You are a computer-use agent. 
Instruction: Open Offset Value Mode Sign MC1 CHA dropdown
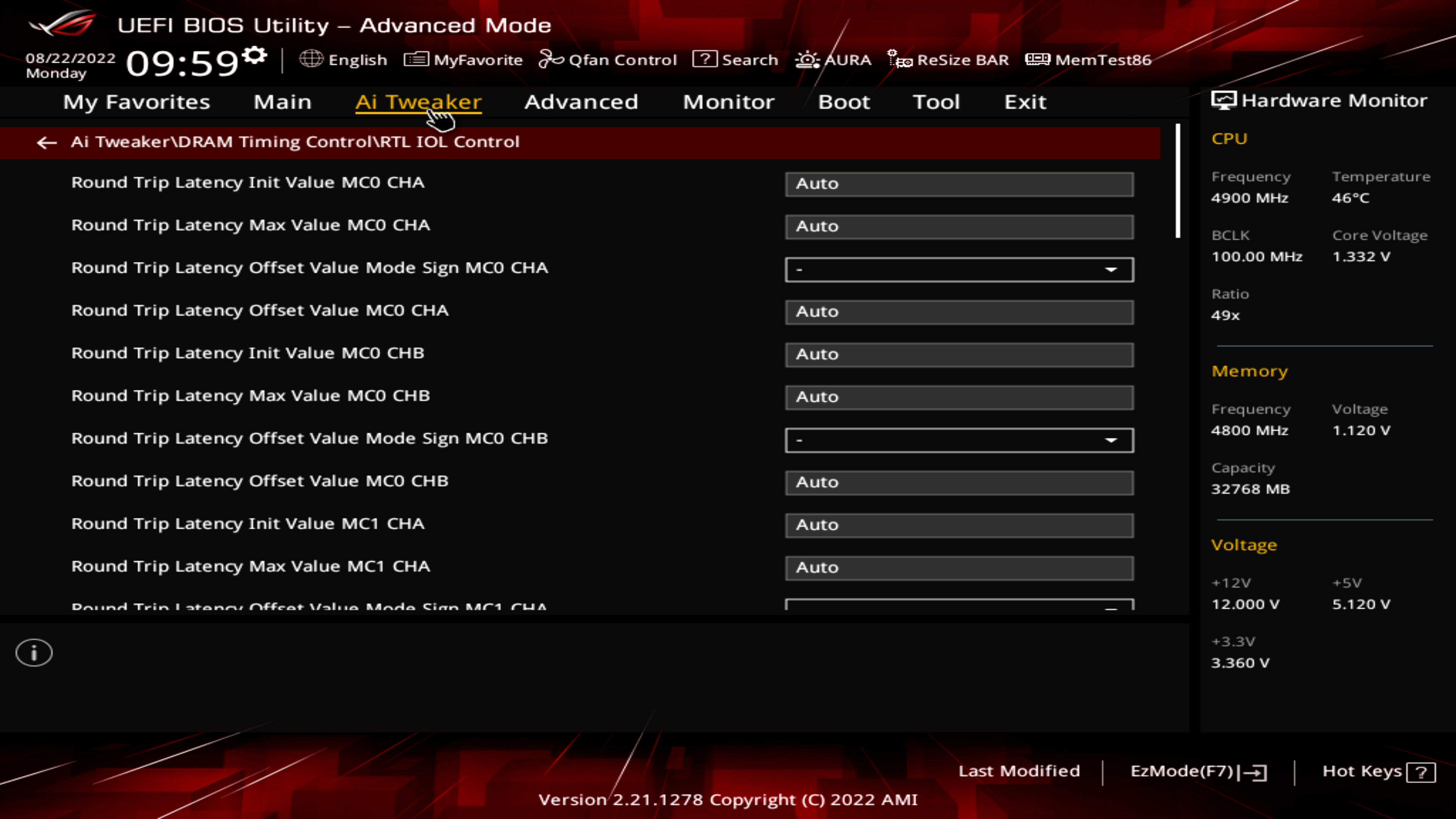(959, 605)
